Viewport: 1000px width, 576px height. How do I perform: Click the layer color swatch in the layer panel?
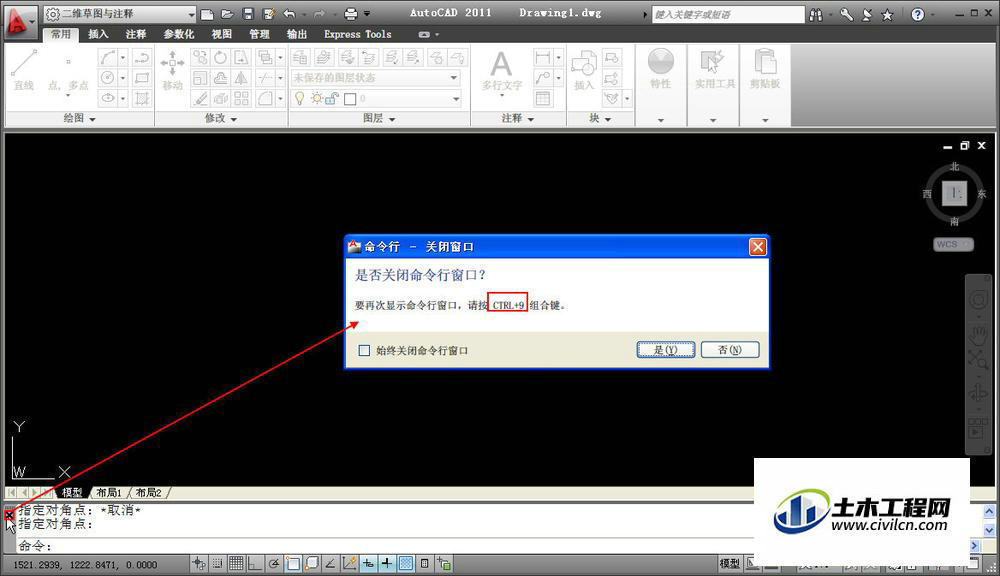pos(350,99)
